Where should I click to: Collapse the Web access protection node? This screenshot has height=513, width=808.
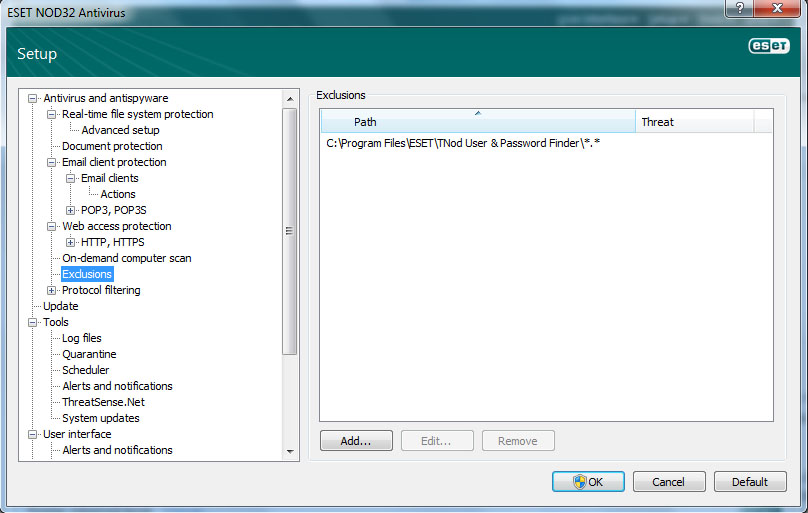click(x=52, y=226)
